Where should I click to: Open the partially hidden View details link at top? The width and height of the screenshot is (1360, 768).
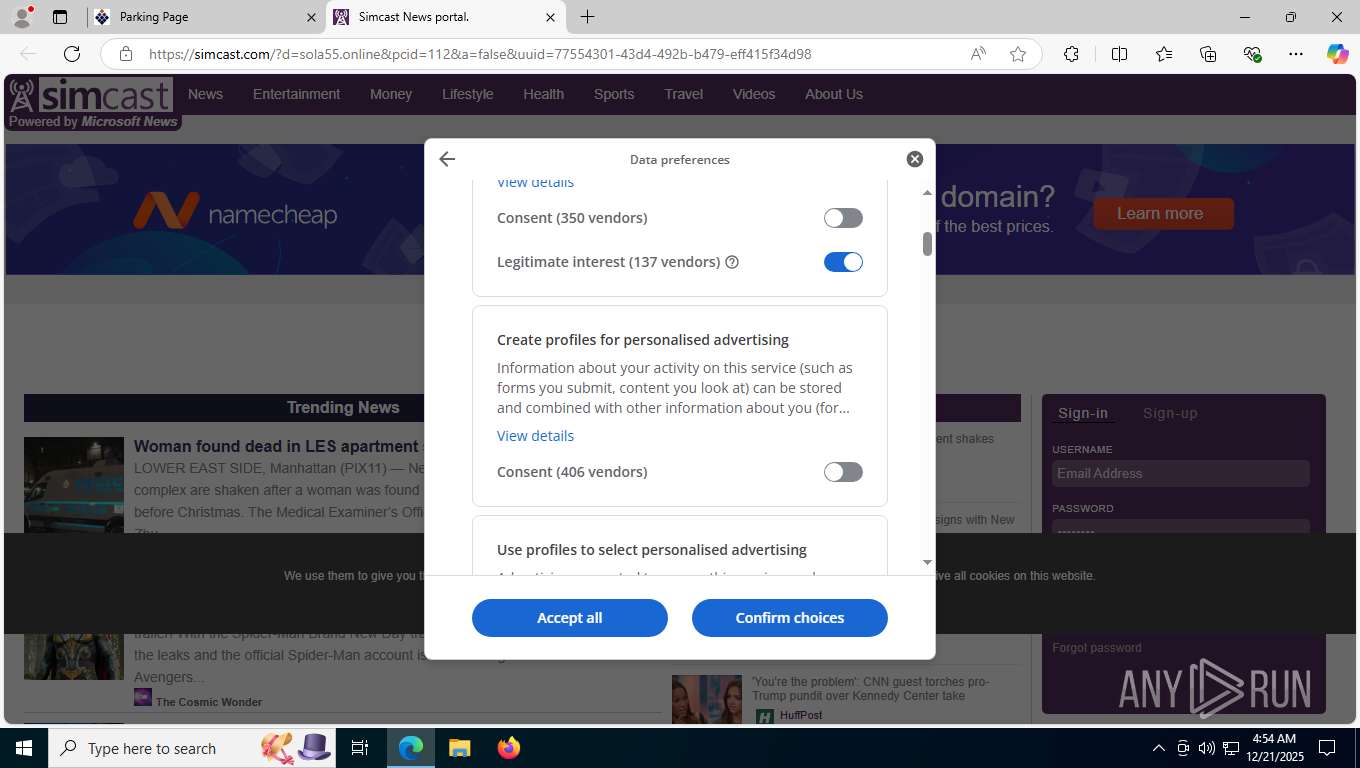click(535, 182)
